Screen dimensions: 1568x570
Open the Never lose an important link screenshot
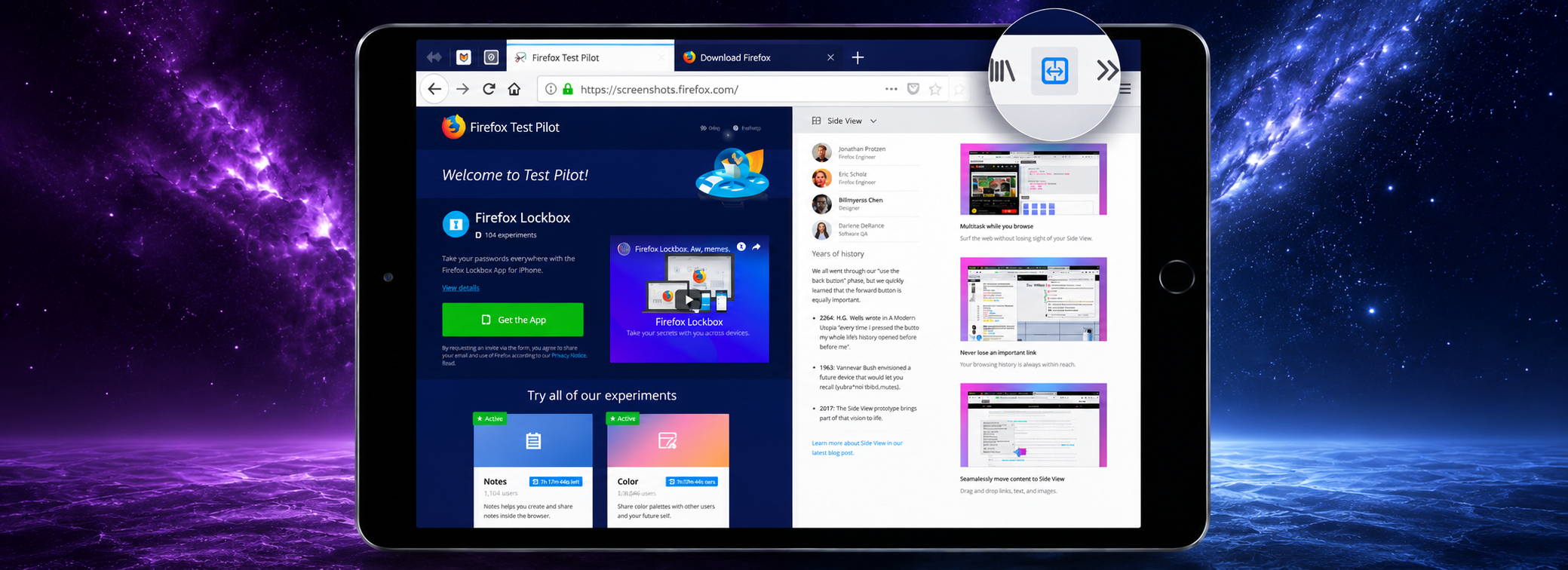click(1033, 299)
